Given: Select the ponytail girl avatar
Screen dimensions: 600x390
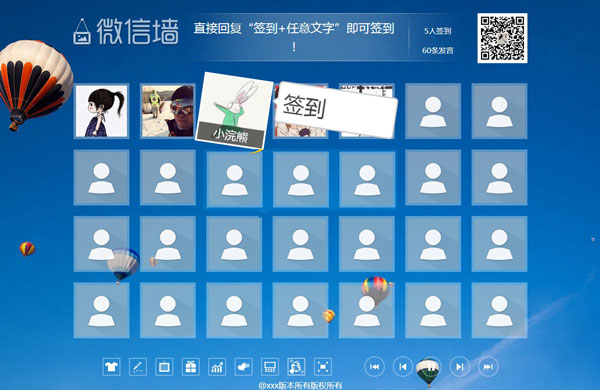Looking at the screenshot, I should point(101,111).
